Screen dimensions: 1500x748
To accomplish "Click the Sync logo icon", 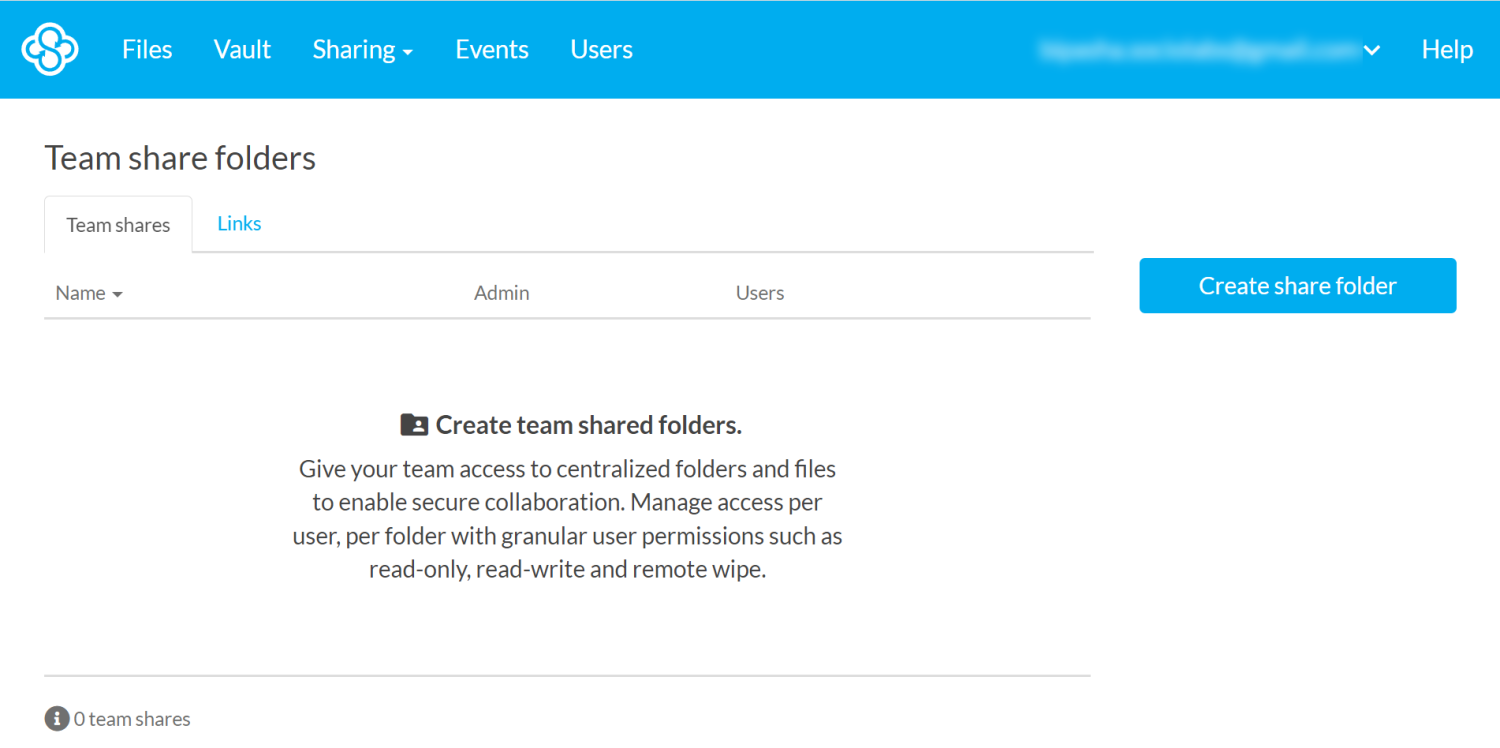I will [x=49, y=48].
